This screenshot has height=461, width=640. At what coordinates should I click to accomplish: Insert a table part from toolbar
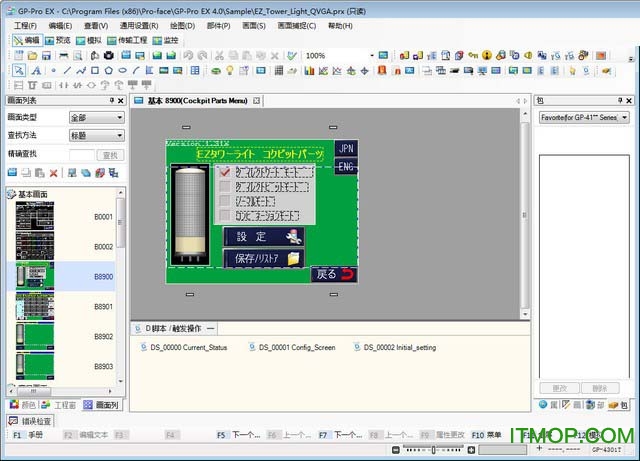195,71
